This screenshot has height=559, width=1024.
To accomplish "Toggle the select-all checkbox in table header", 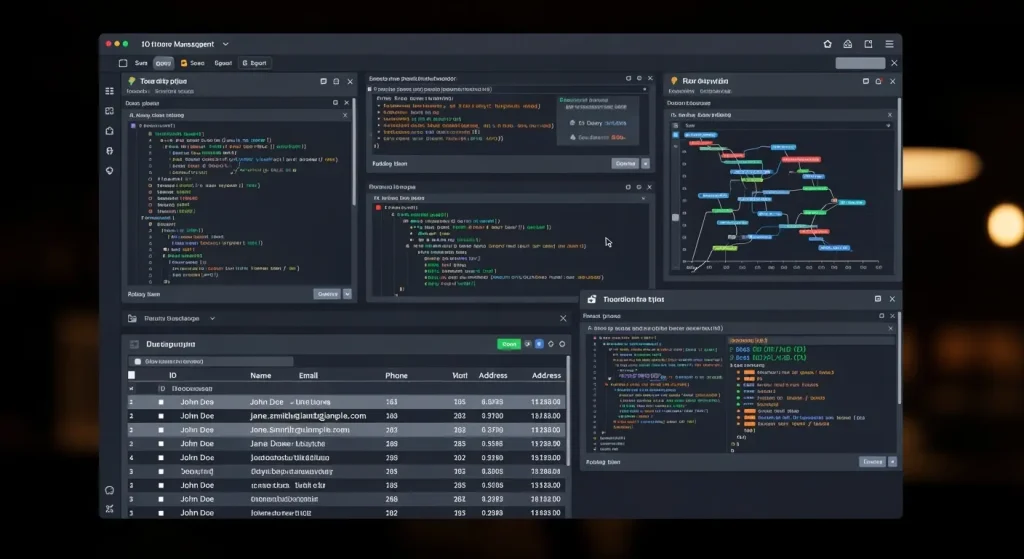I will [x=131, y=376].
